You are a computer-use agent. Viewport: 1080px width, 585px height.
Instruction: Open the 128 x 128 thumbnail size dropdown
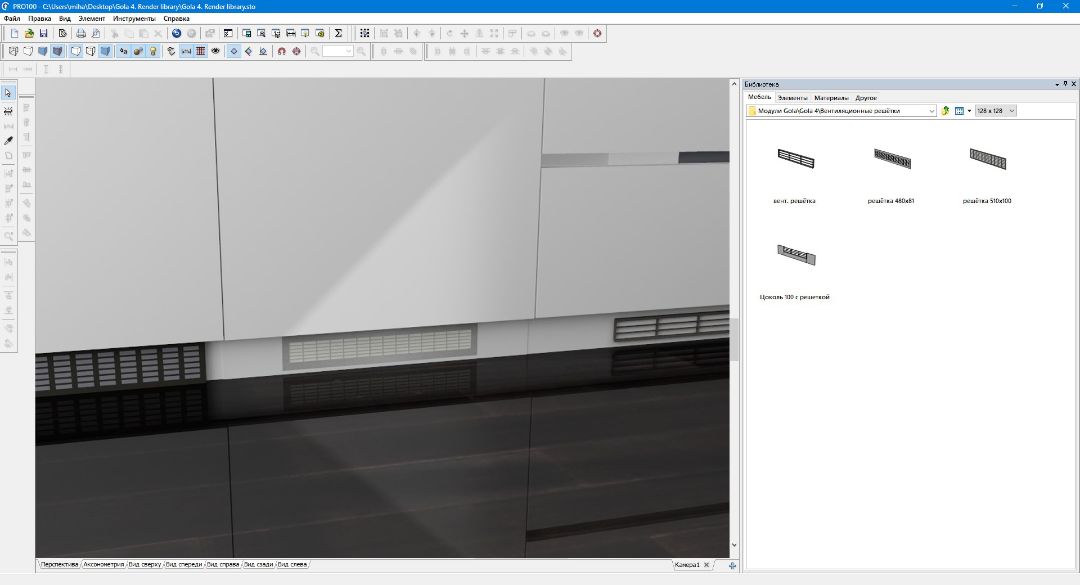click(x=1012, y=111)
